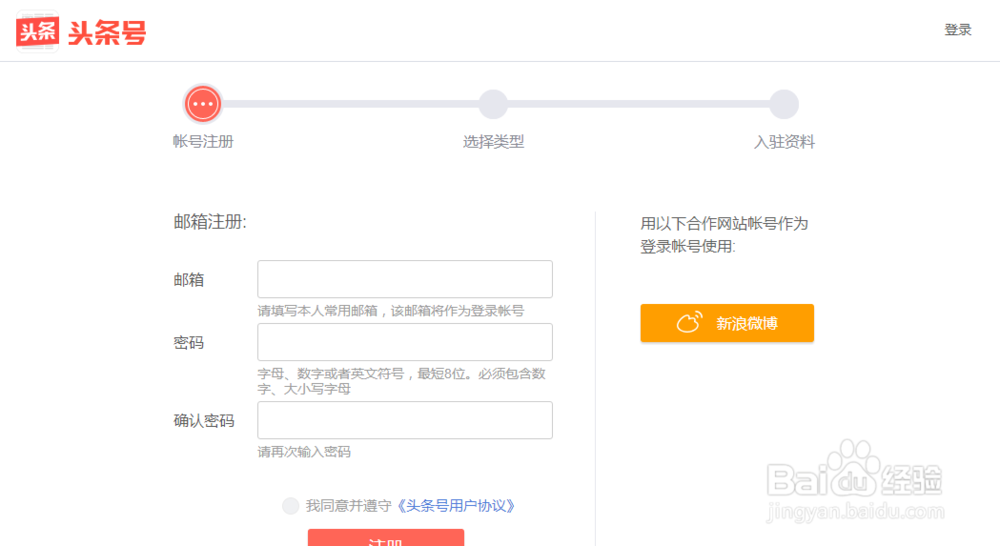Viewport: 1000px width, 546px height.
Task: Focus the 密码 input field
Action: pos(405,342)
